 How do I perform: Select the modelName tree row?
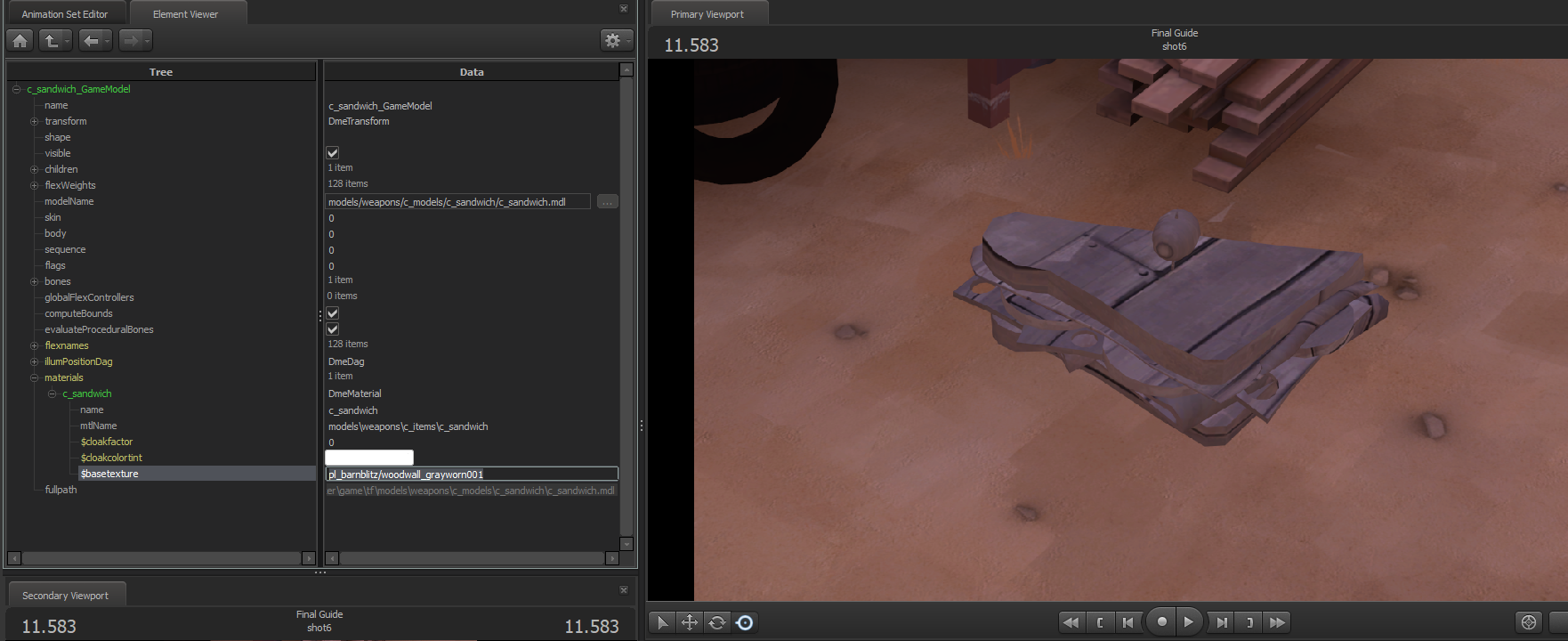coord(69,201)
